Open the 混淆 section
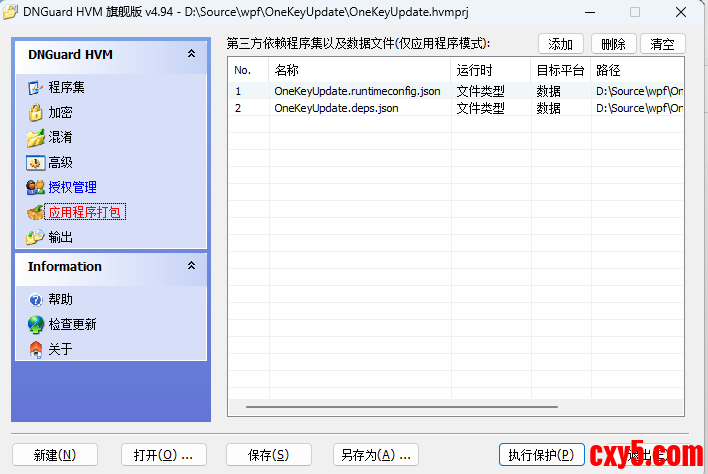The width and height of the screenshot is (708, 474). click(x=60, y=137)
